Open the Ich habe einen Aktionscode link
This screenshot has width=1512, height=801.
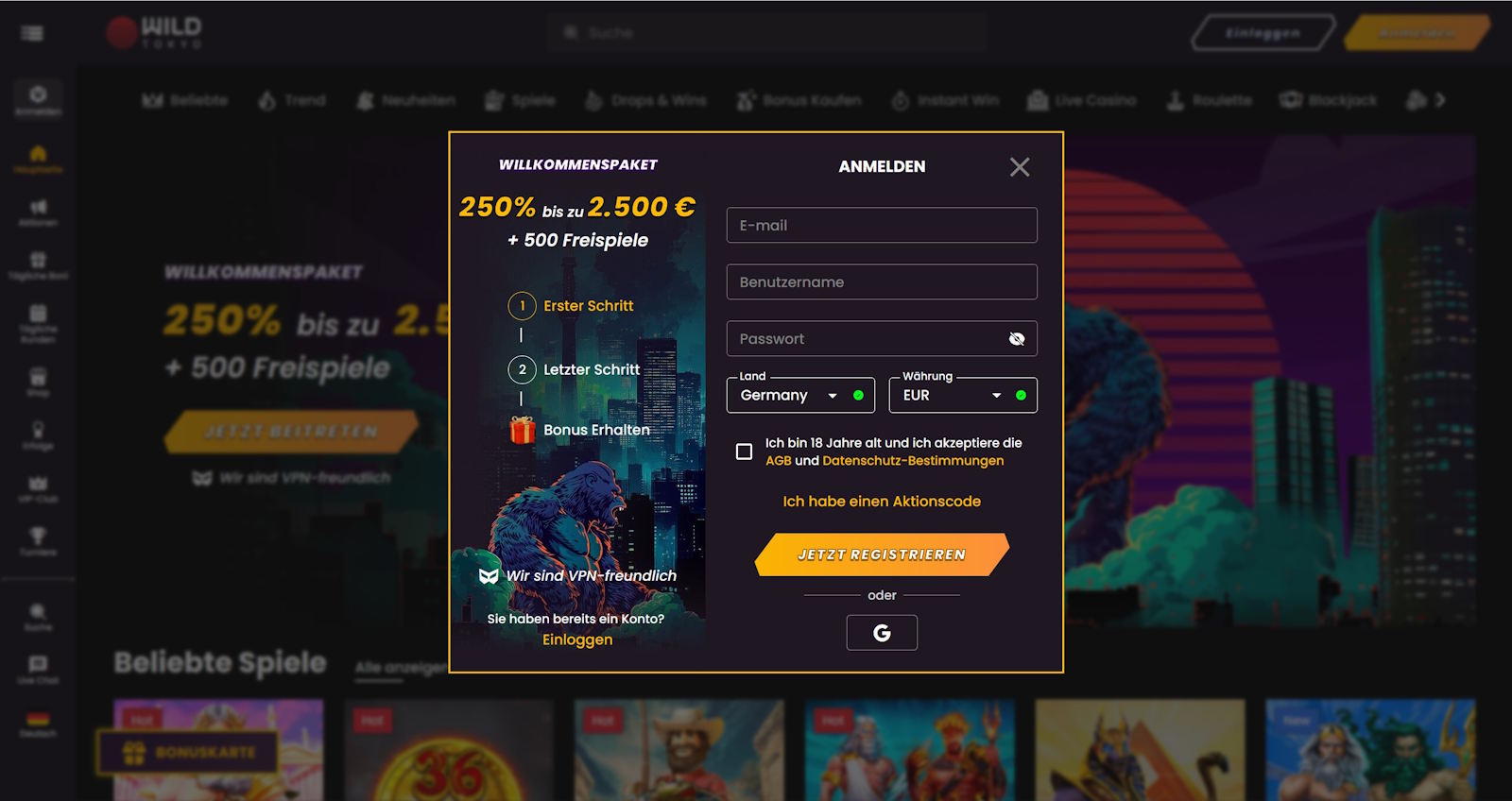tap(882, 502)
